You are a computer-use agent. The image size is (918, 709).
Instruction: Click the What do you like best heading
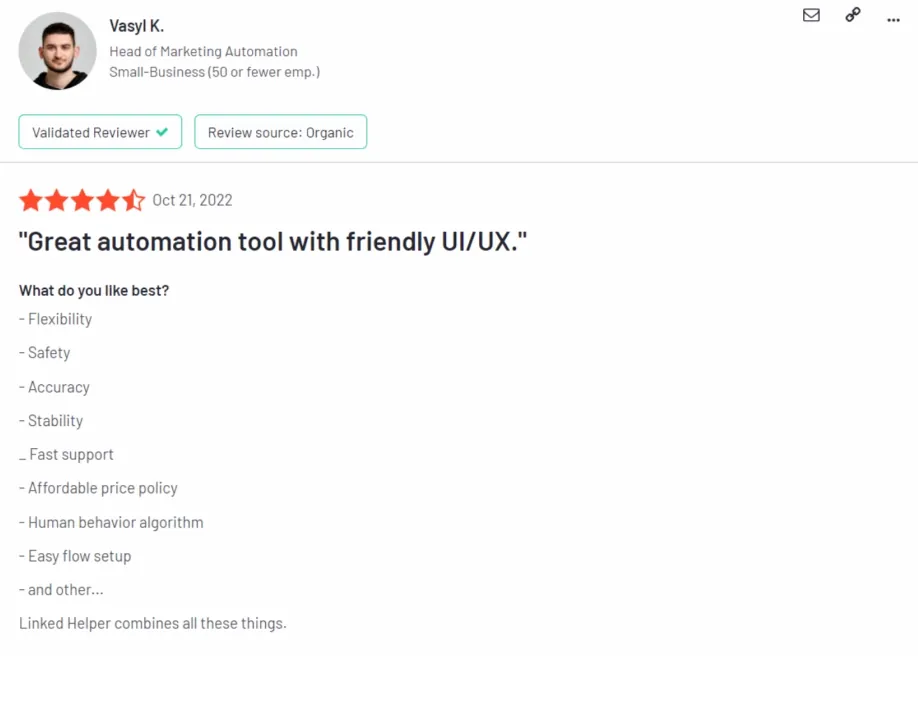click(93, 290)
